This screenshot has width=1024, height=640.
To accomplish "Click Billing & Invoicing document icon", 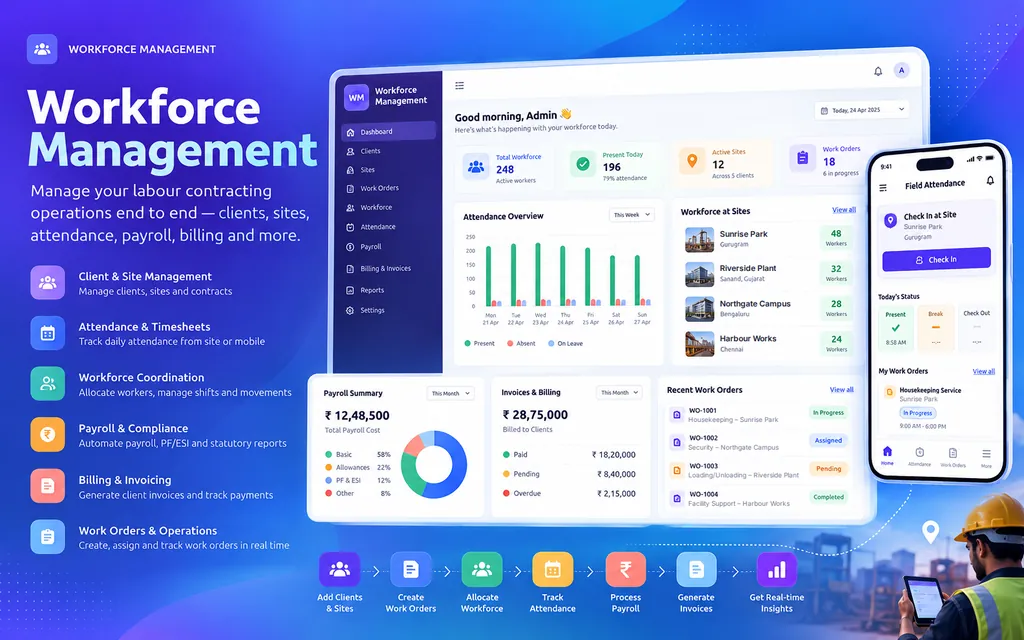I will 48,485.
